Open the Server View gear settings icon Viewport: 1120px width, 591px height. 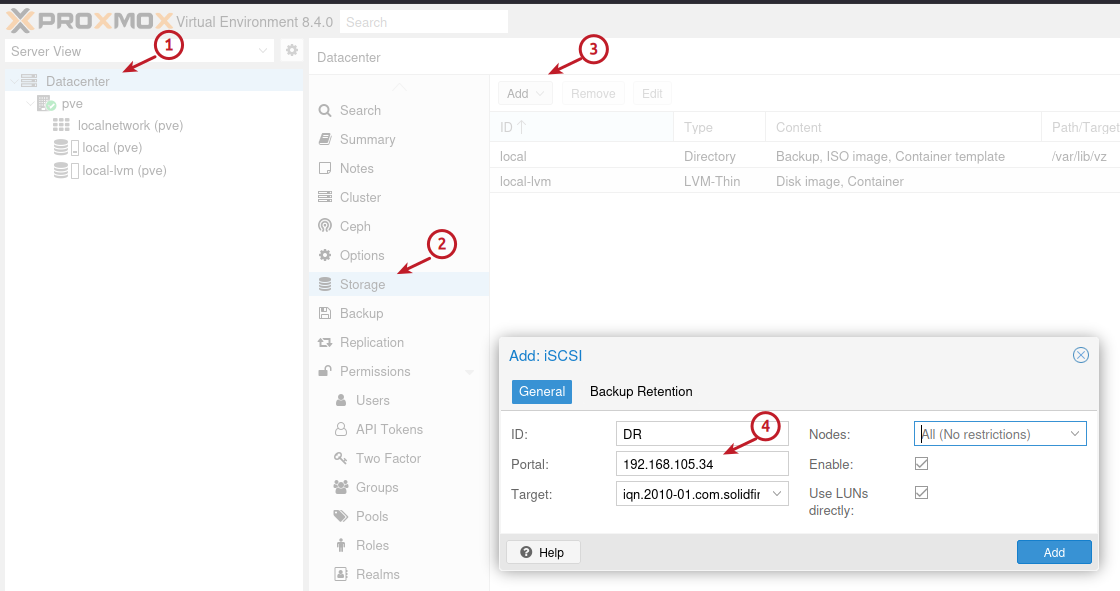pos(292,50)
